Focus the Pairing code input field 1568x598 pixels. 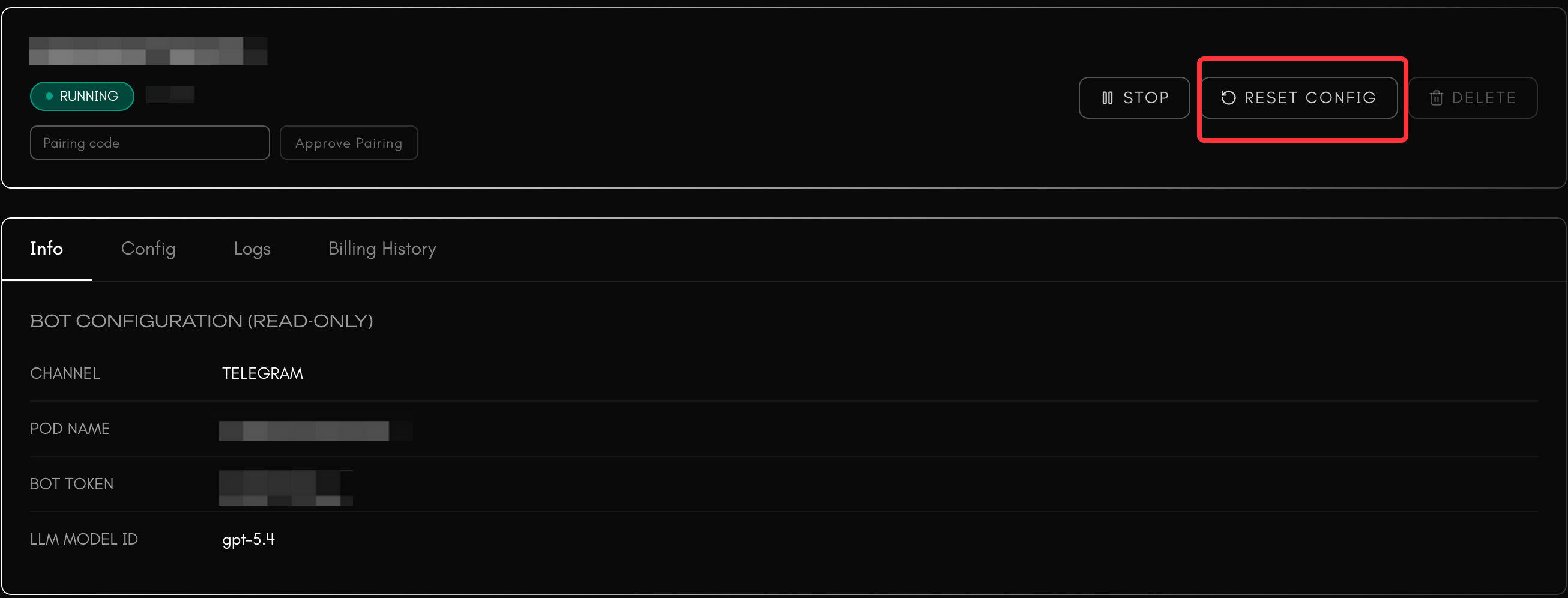[149, 143]
